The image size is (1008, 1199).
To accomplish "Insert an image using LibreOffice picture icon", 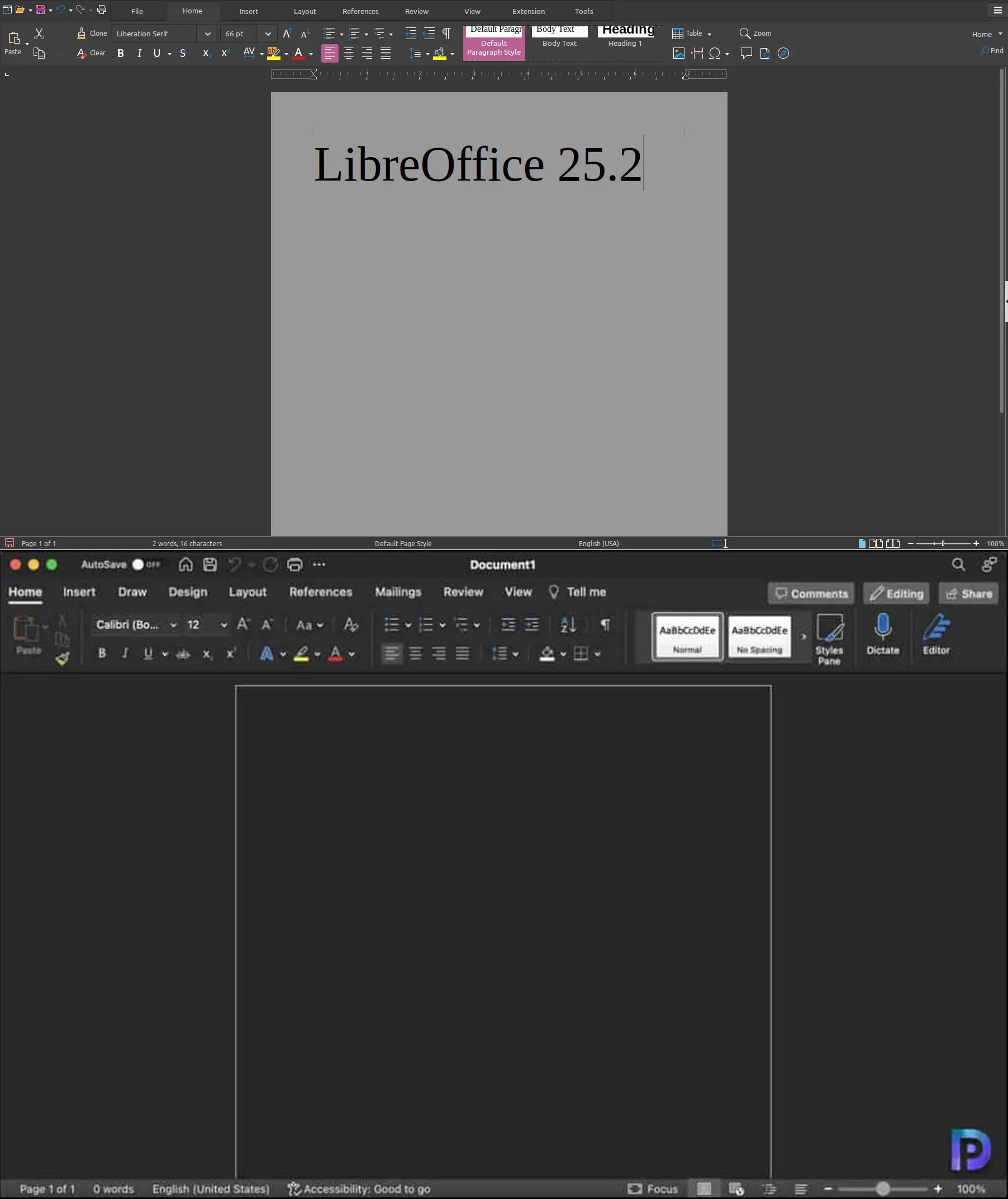I will tap(678, 53).
